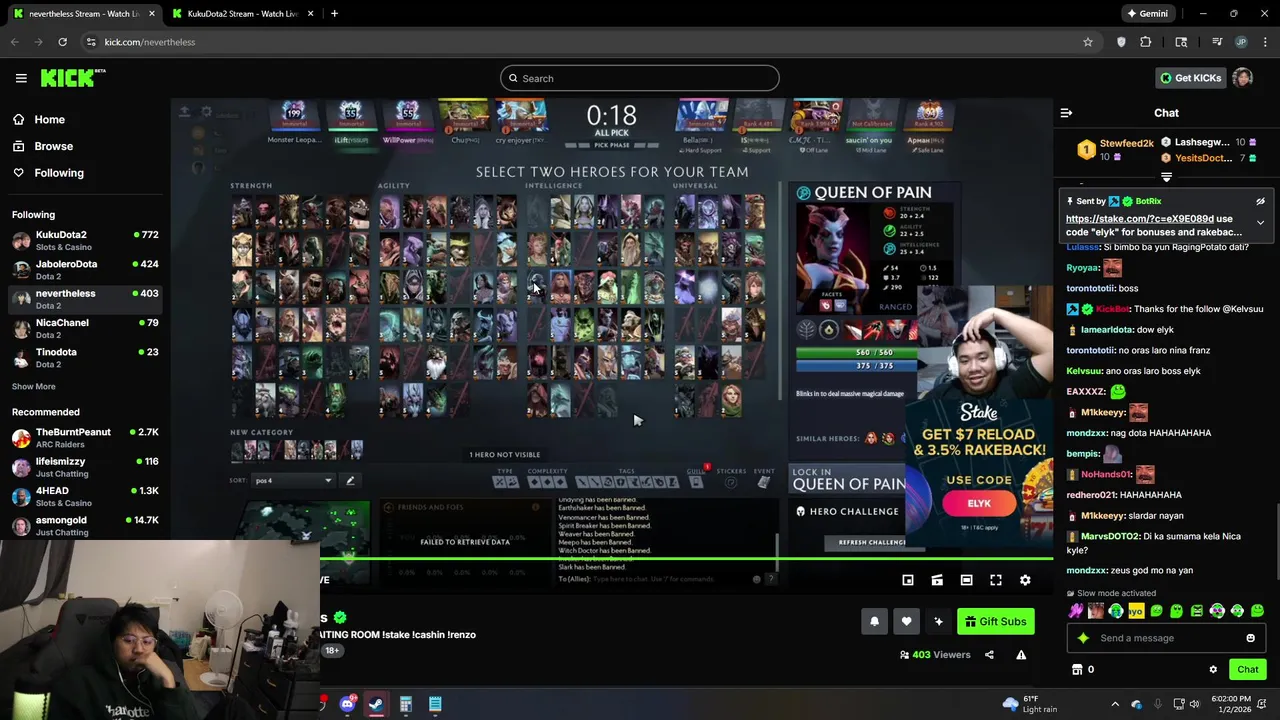
Task: Open stream player settings gear
Action: 1025,580
